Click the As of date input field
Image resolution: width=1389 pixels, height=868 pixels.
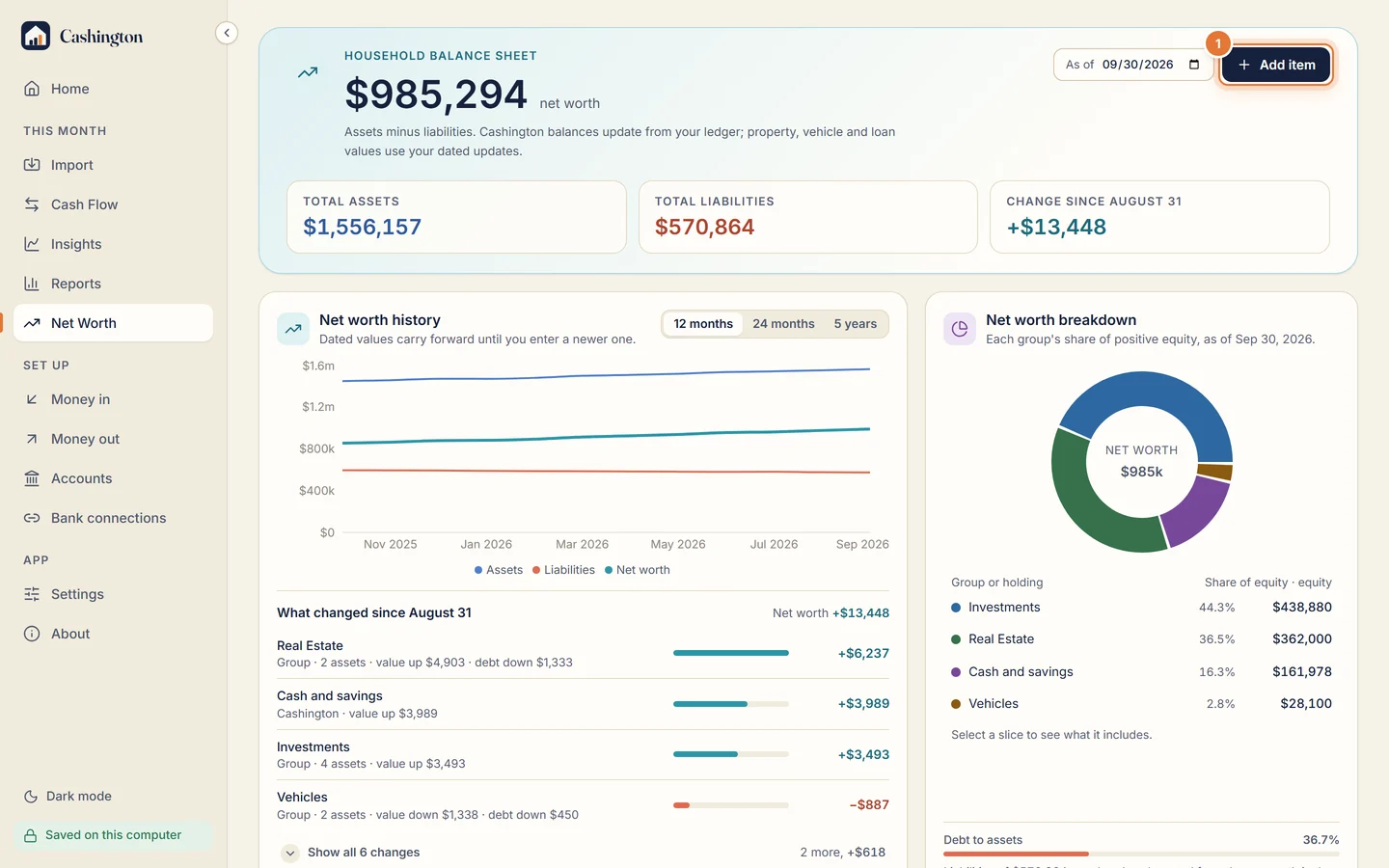coord(1133,65)
